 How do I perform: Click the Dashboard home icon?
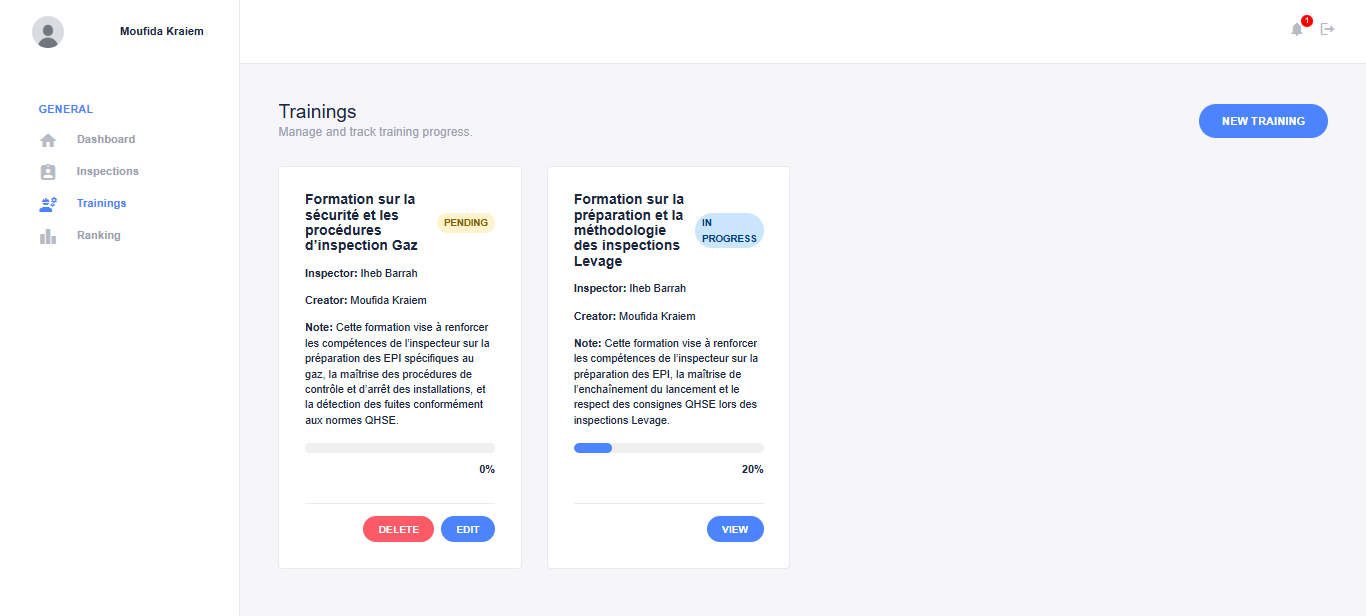pyautogui.click(x=48, y=140)
